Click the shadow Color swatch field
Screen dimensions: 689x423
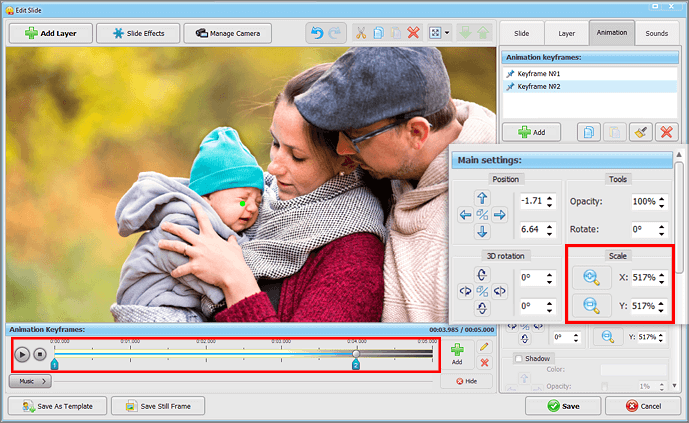click(x=633, y=370)
